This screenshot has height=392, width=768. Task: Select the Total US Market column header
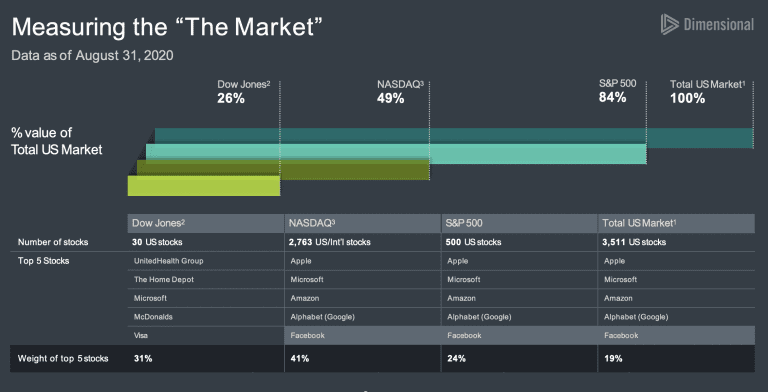pos(676,223)
